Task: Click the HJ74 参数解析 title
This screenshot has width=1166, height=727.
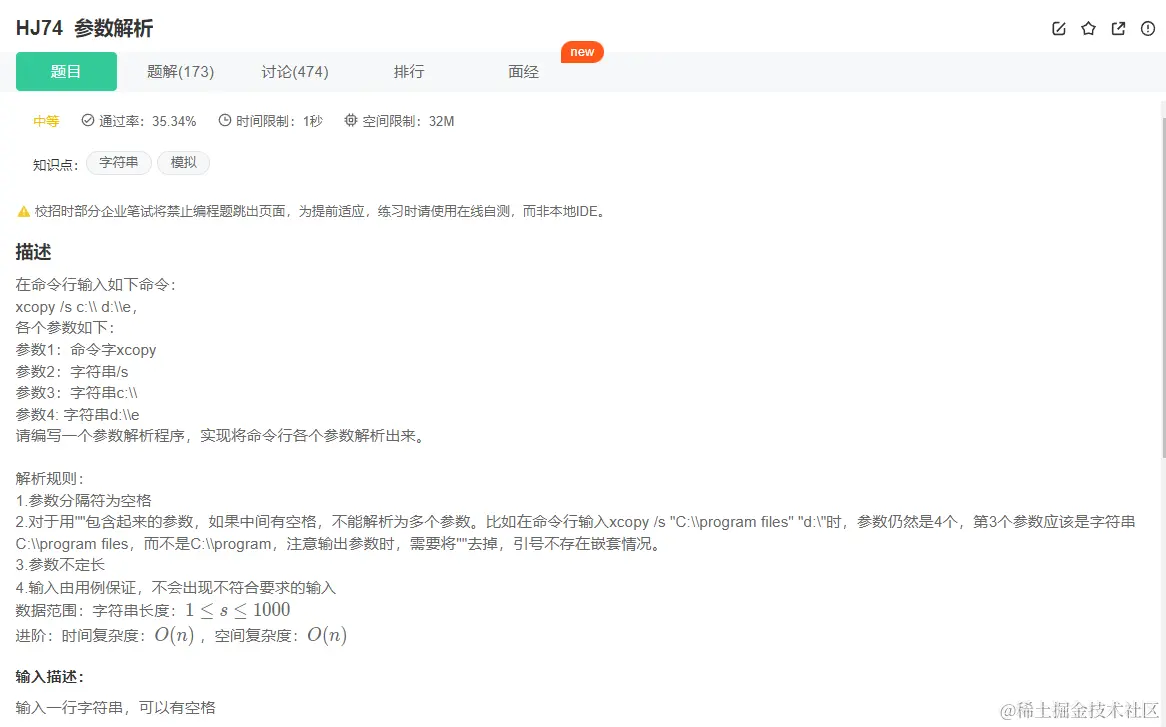Action: point(84,28)
